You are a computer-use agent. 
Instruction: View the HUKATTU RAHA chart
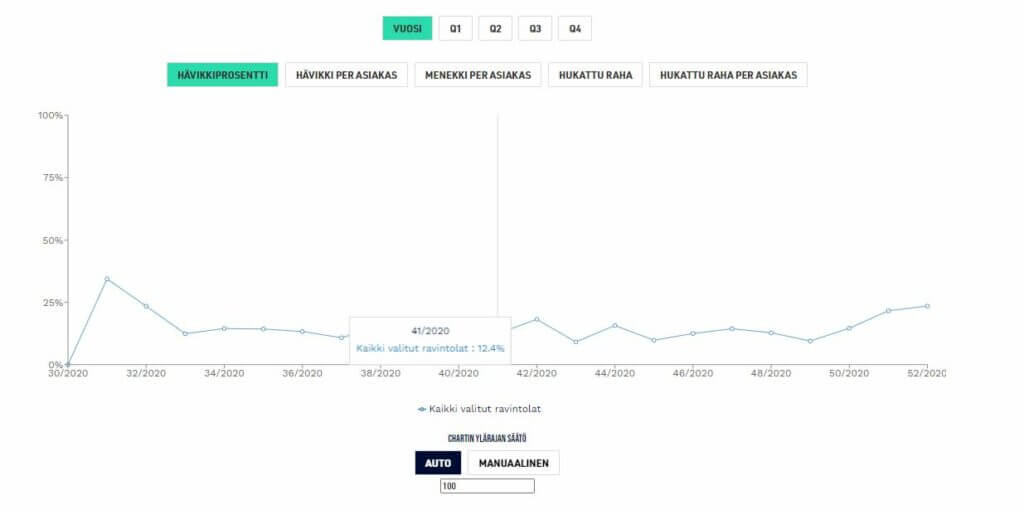(596, 75)
